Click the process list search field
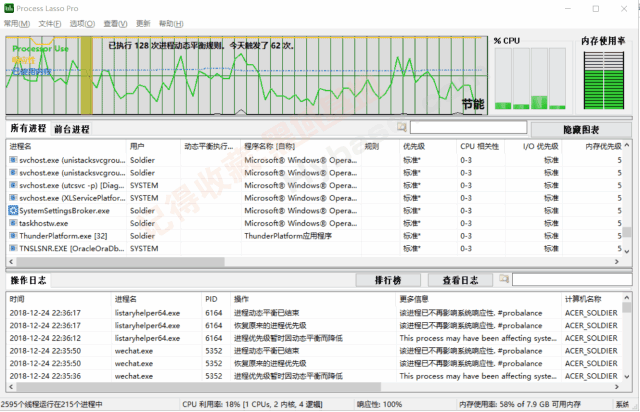The height and width of the screenshot is (412, 640). click(x=468, y=127)
